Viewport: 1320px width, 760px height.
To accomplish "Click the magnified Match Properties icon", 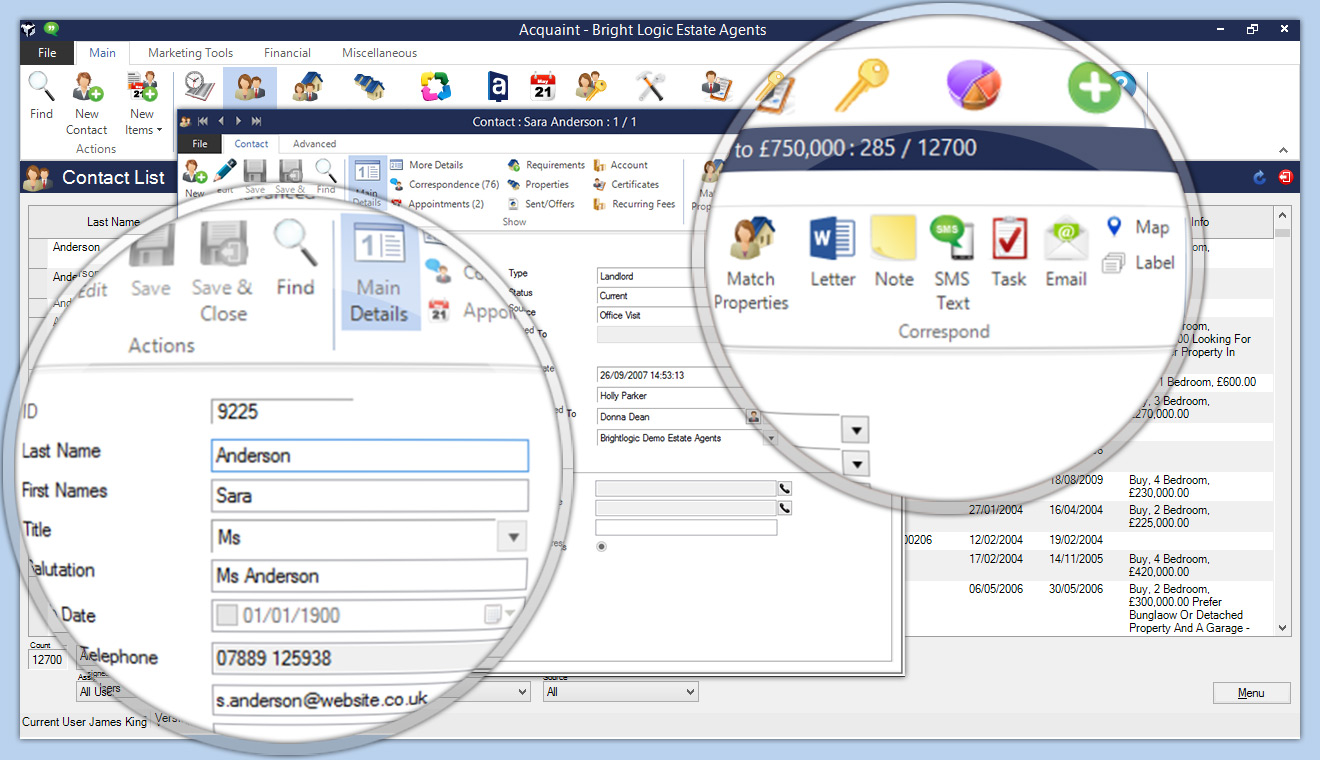I will pyautogui.click(x=752, y=264).
